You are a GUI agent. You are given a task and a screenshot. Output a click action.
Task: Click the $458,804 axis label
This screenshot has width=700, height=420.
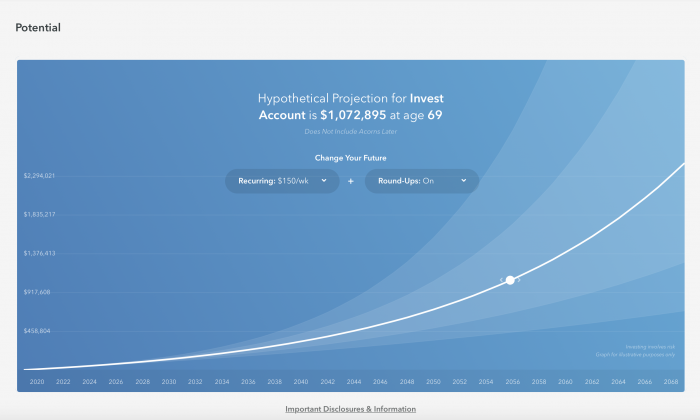click(37, 331)
